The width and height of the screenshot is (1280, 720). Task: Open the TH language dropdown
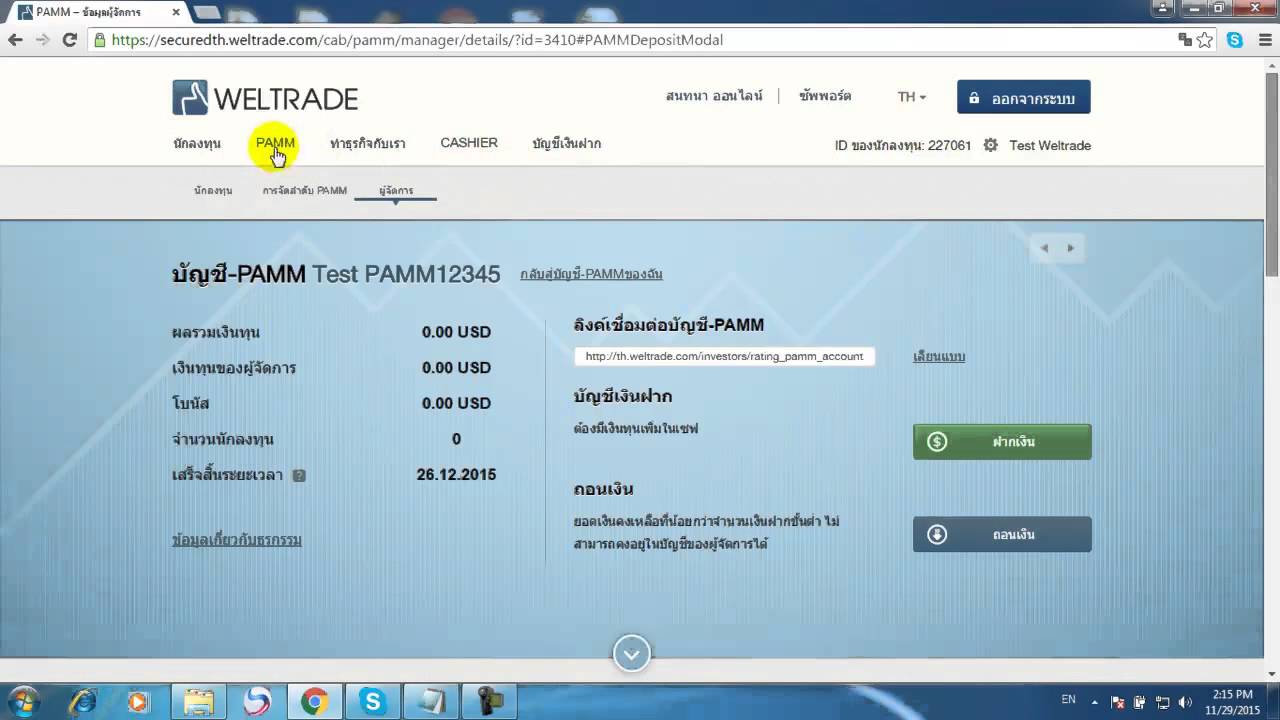[912, 97]
